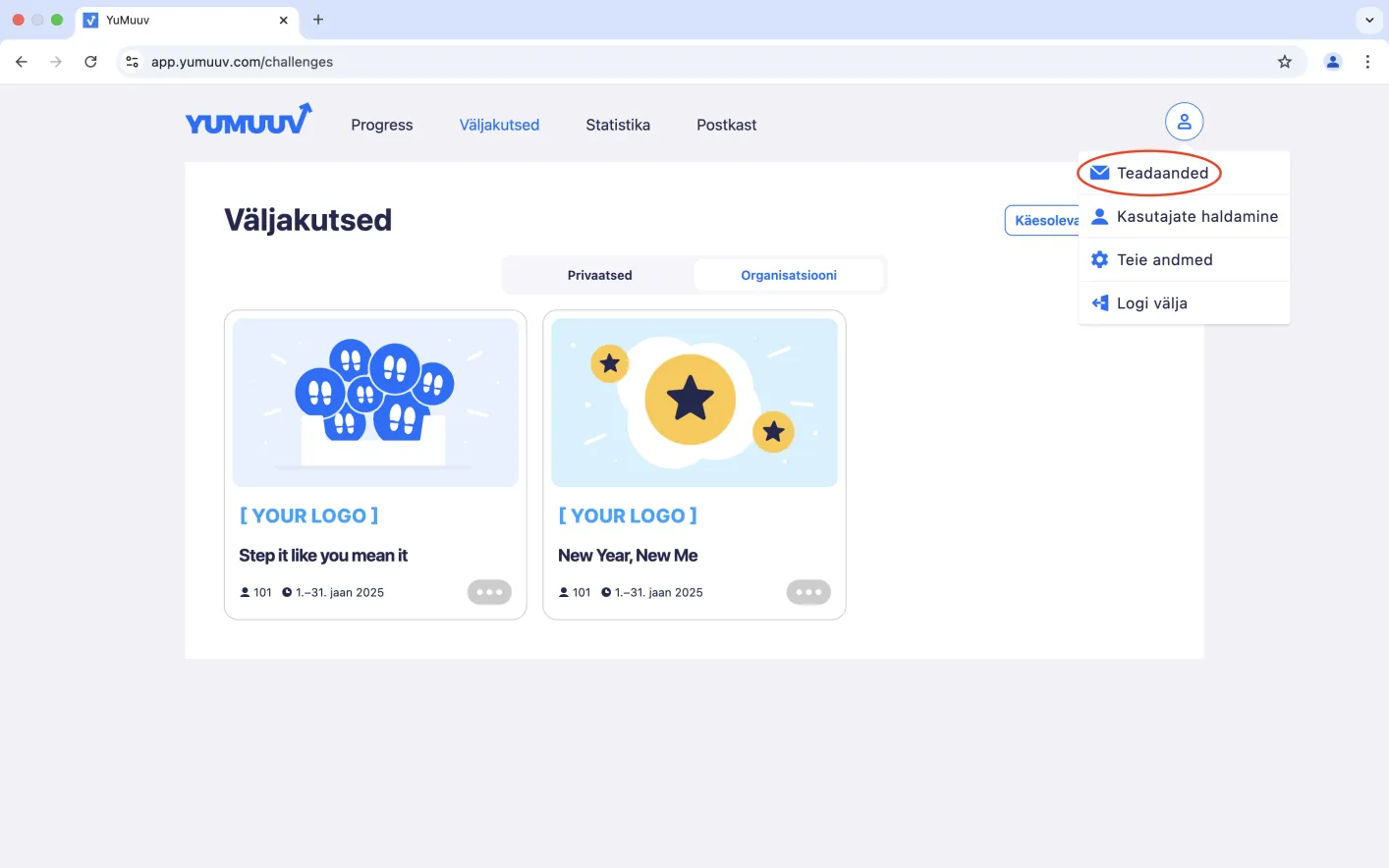View site information icon in address bar
The height and width of the screenshot is (868, 1389).
click(132, 62)
